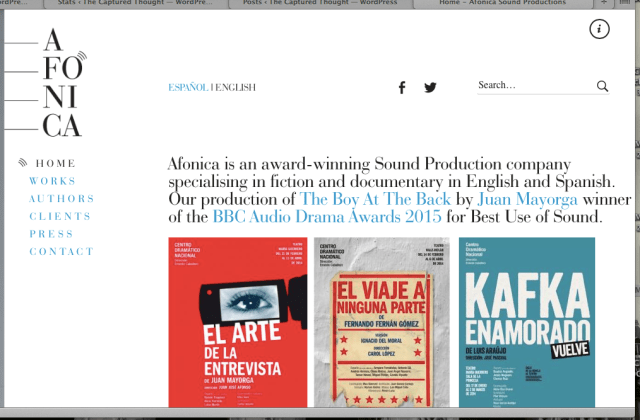
Task: Click the Afonica logo
Action: click(62, 83)
